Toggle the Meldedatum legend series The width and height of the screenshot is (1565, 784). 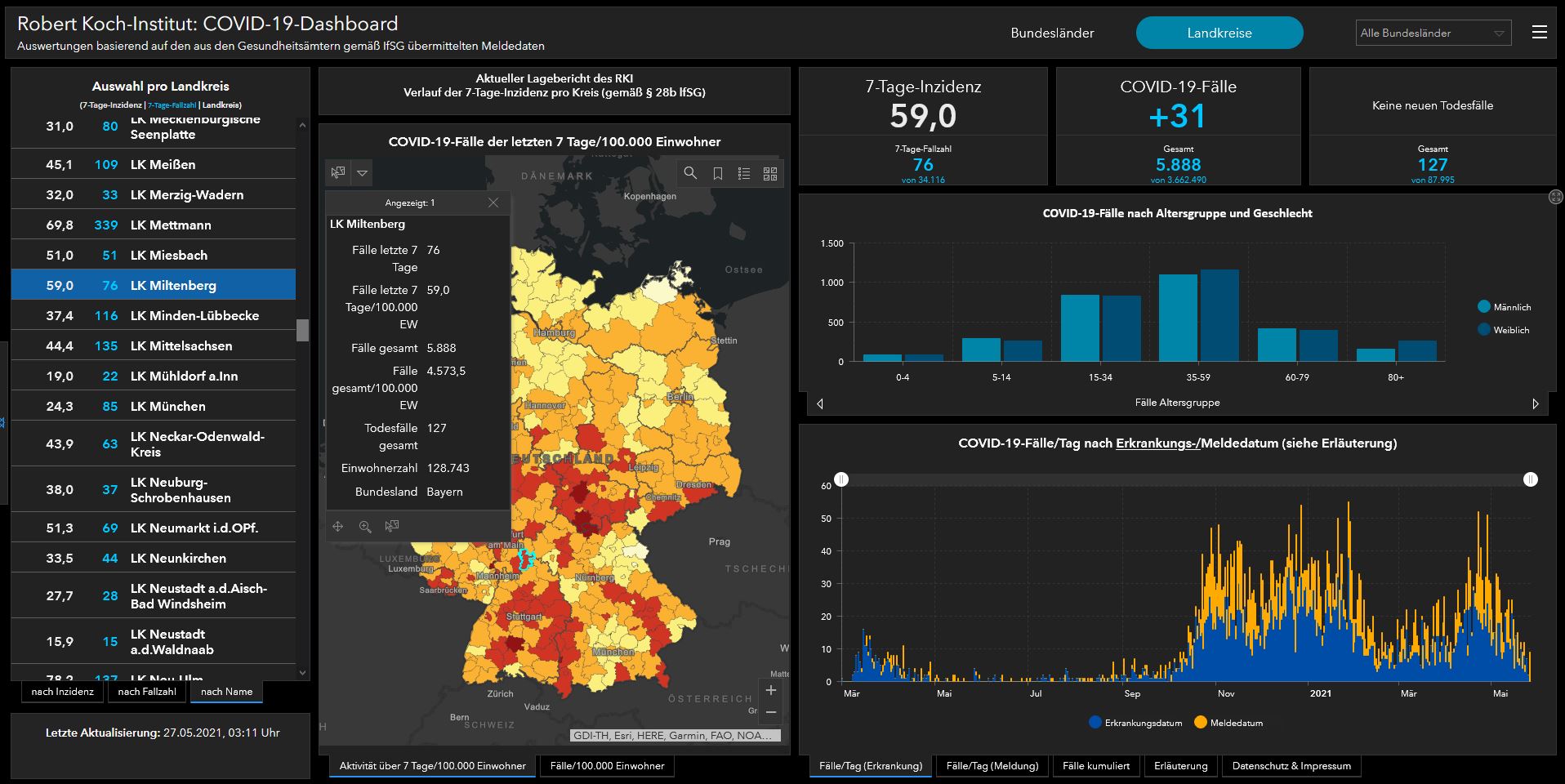[x=1228, y=723]
